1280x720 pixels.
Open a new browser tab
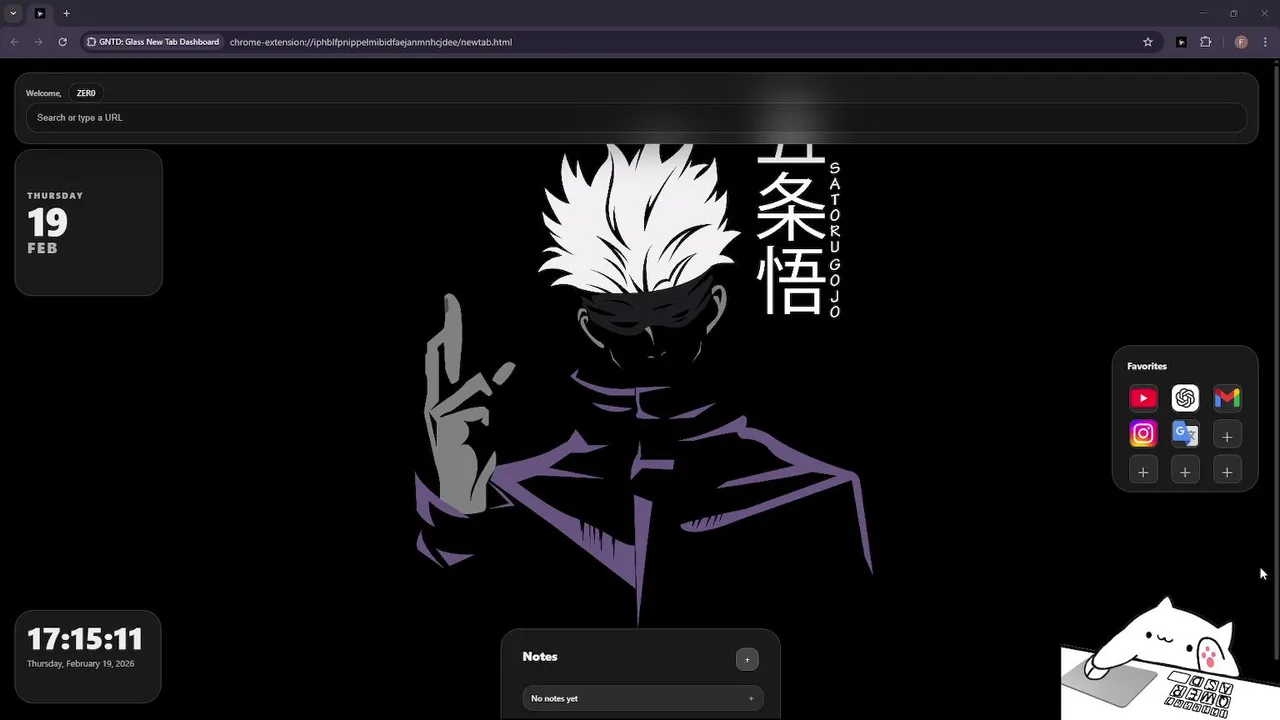(66, 13)
